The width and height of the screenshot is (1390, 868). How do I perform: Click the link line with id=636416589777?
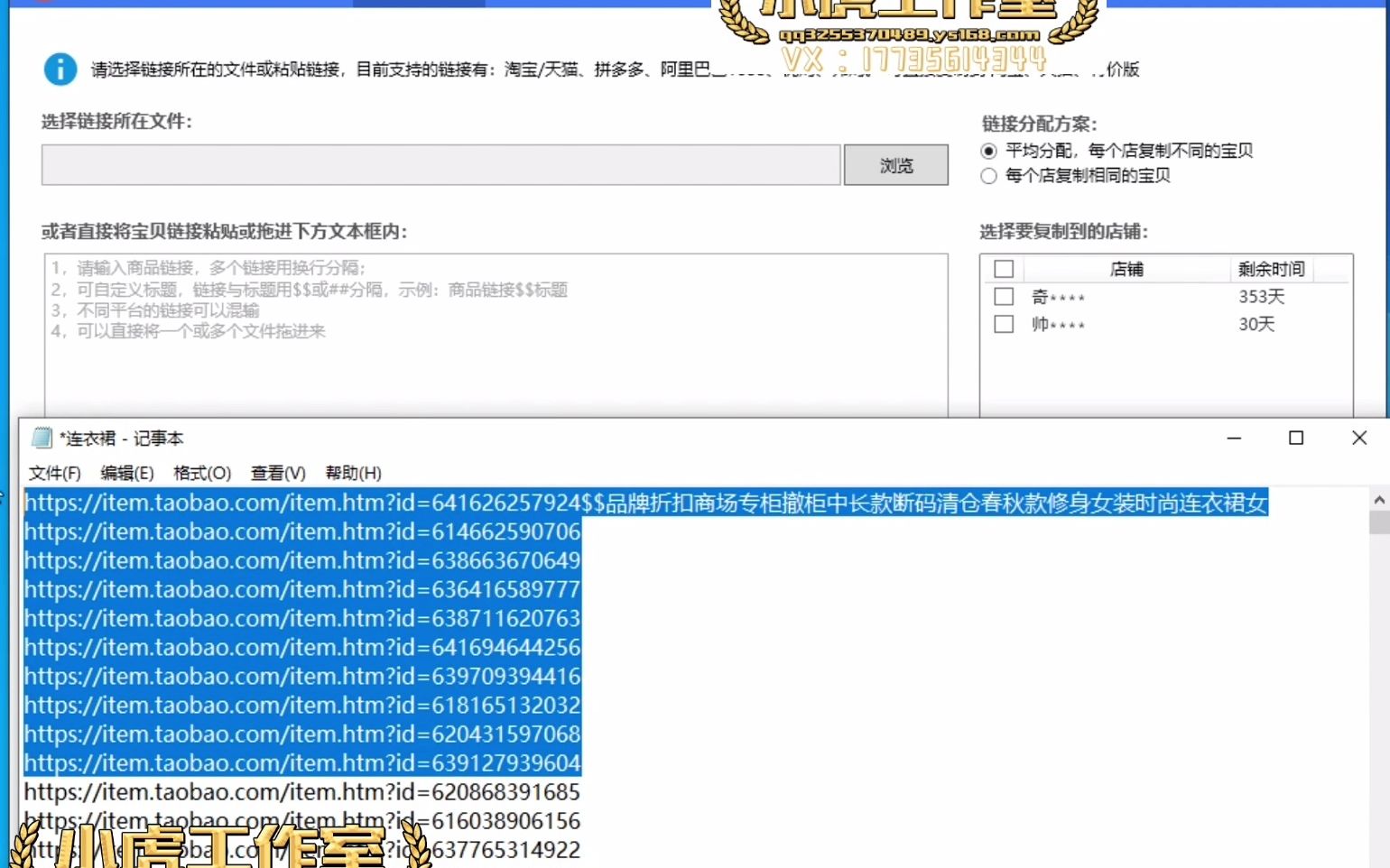[302, 590]
